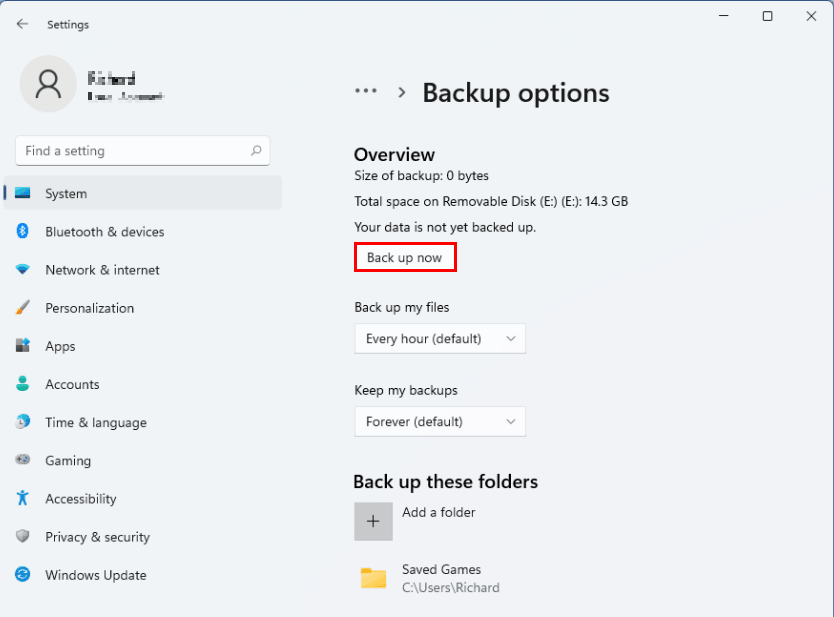This screenshot has width=834, height=617.
Task: Open Gaming settings category
Action: (68, 461)
